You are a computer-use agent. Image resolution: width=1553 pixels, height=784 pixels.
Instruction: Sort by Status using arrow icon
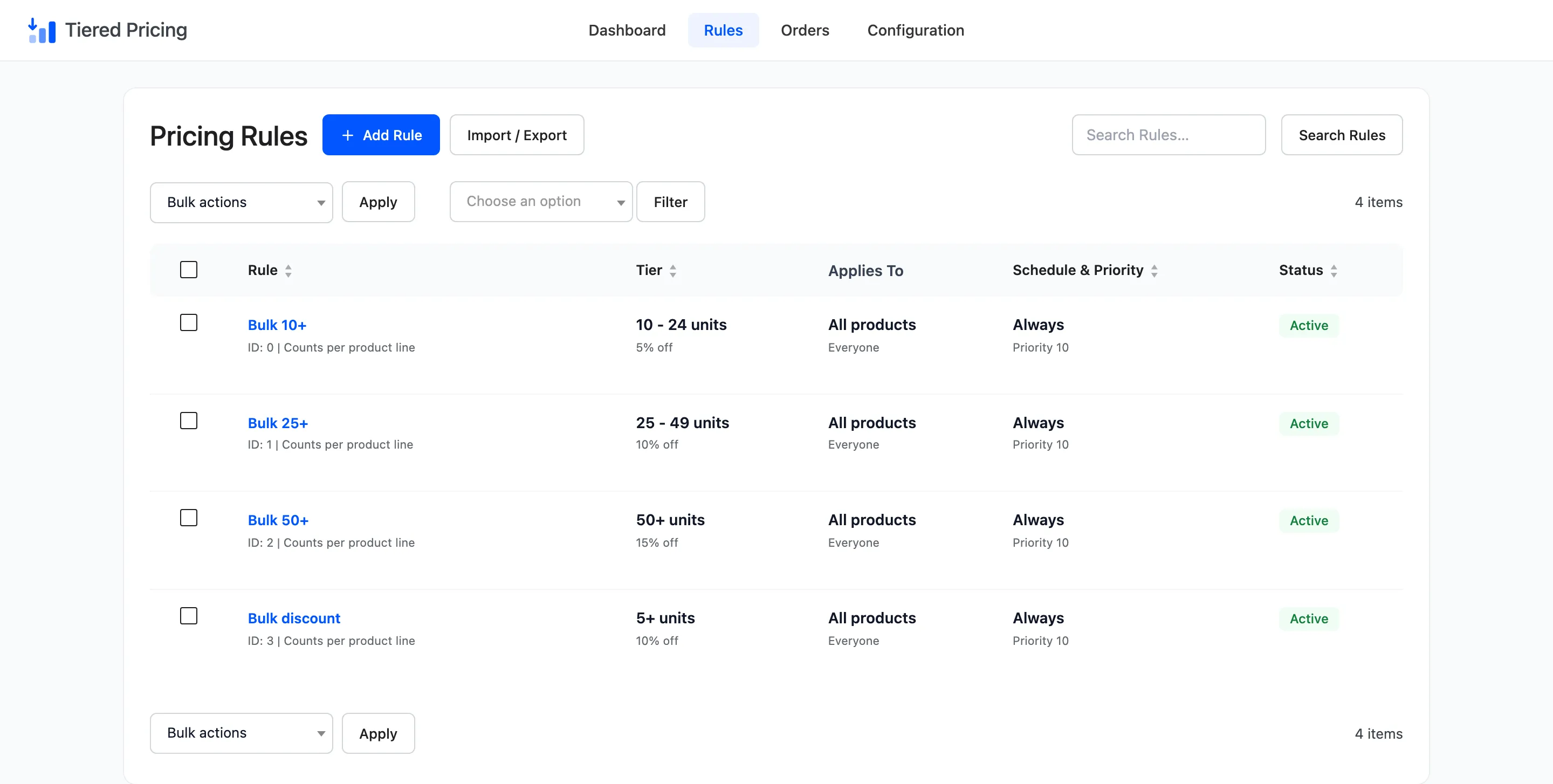pyautogui.click(x=1334, y=271)
